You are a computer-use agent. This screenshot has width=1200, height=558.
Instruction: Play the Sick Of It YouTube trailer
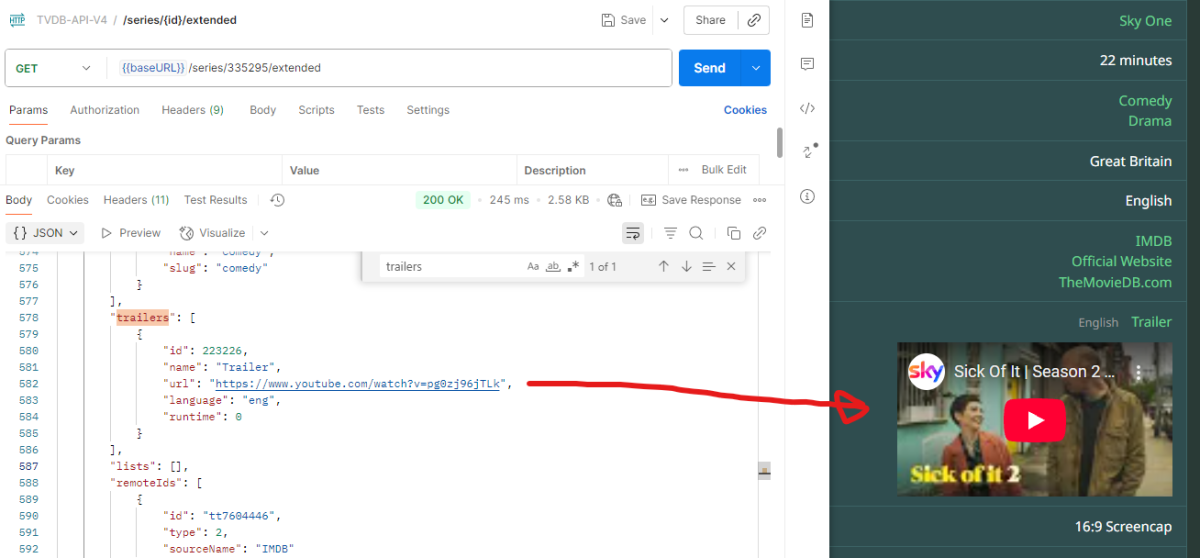click(x=1034, y=420)
